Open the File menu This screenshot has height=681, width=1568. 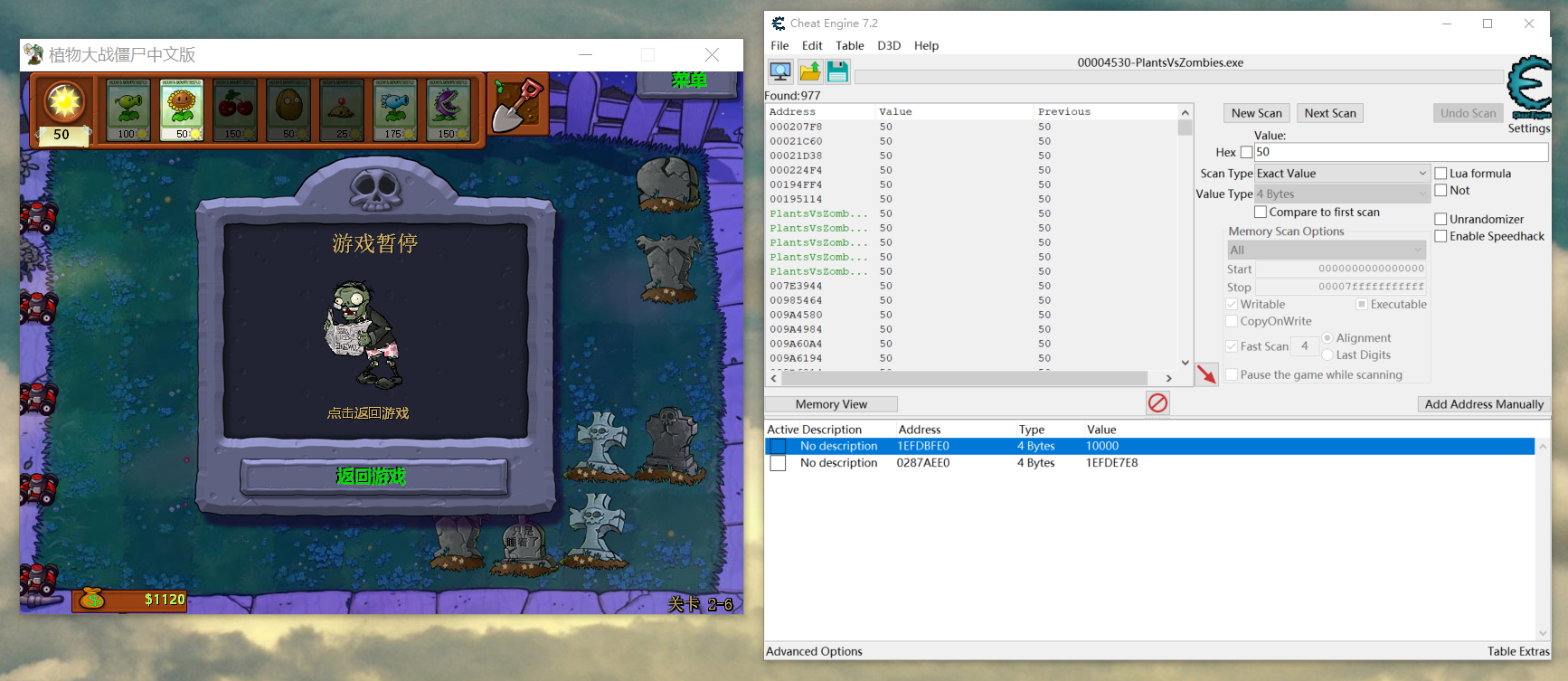tap(779, 45)
